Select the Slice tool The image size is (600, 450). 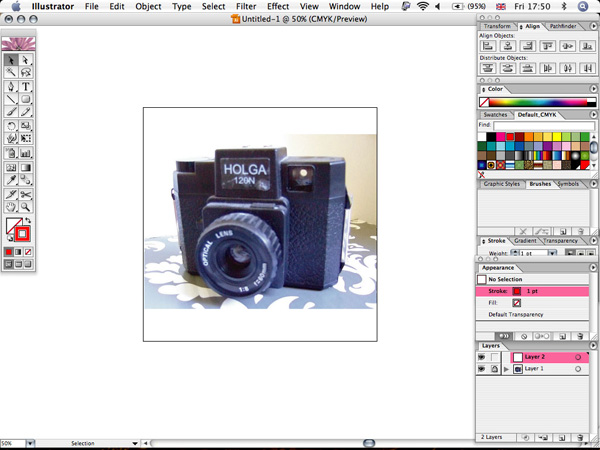[x=11, y=194]
